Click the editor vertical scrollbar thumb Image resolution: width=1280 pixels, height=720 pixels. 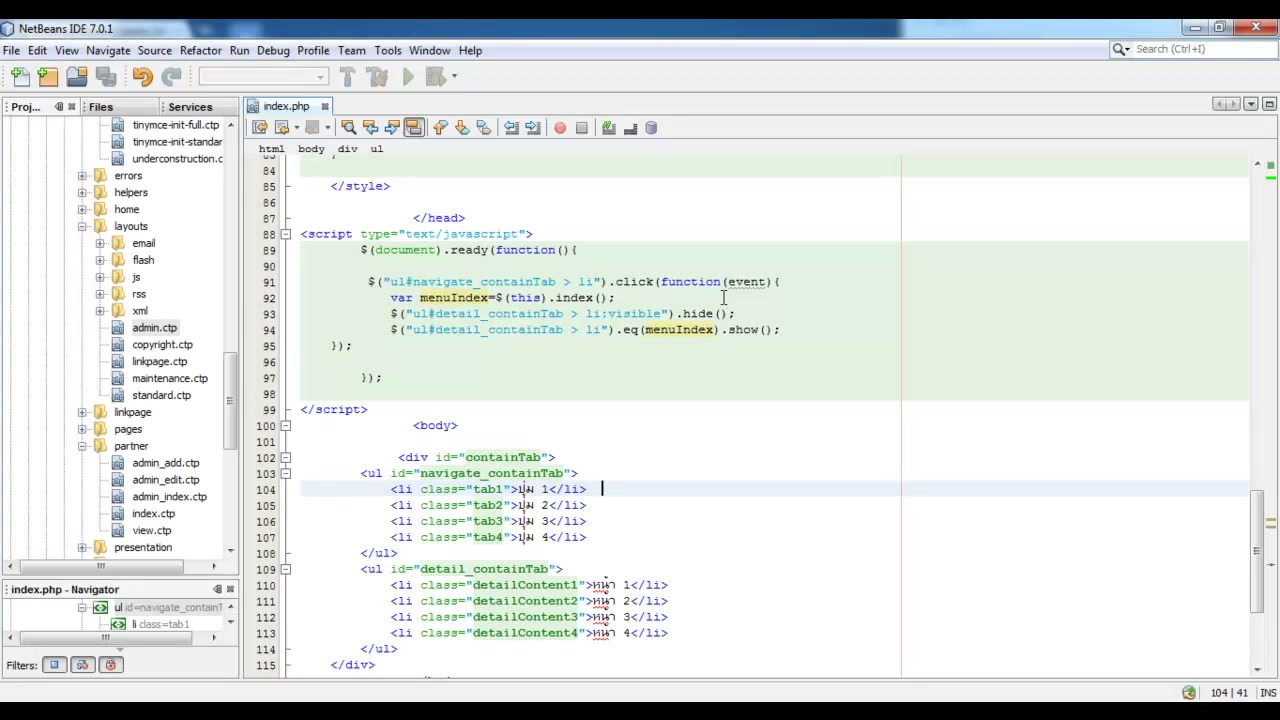(1256, 550)
